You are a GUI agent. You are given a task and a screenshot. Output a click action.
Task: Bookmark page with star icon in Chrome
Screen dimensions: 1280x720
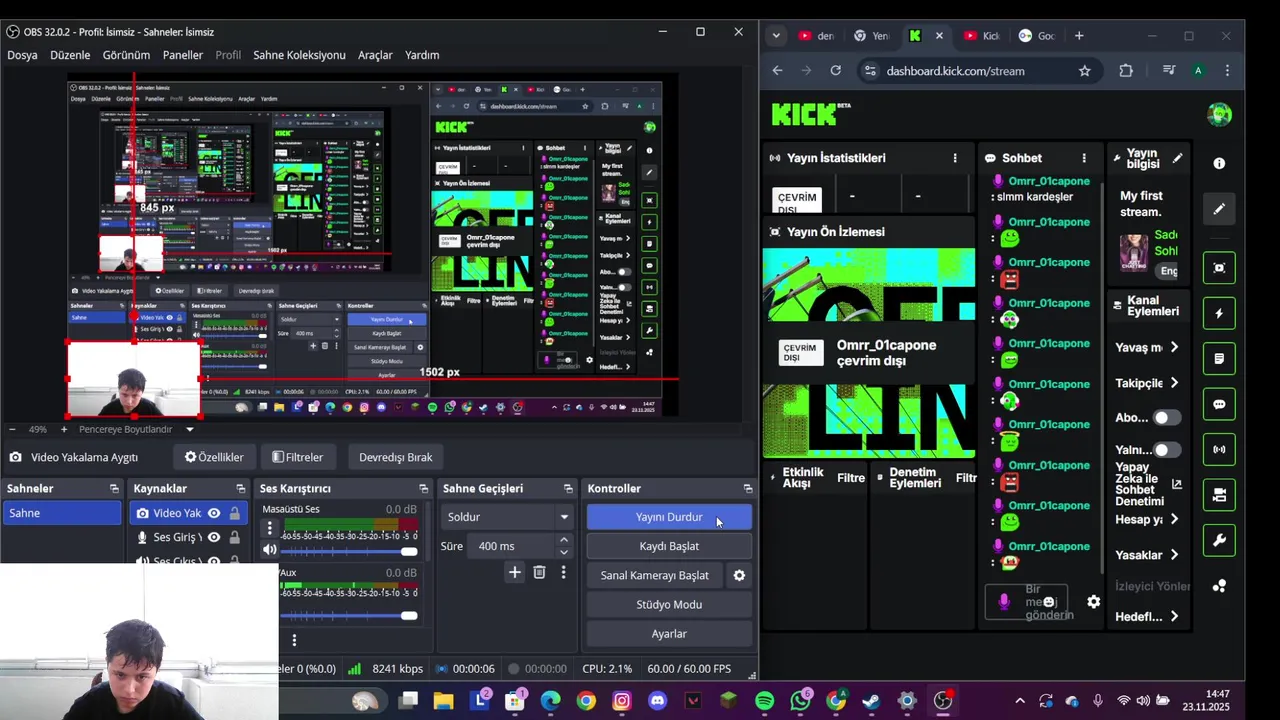tap(1084, 71)
